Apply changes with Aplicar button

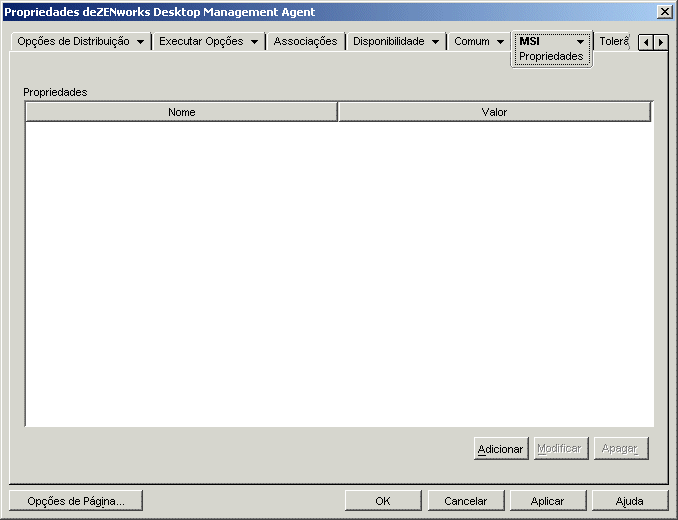548,501
